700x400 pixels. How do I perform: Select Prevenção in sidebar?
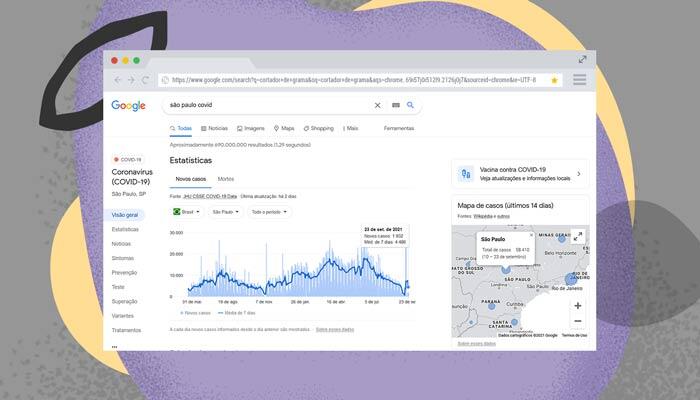click(124, 273)
